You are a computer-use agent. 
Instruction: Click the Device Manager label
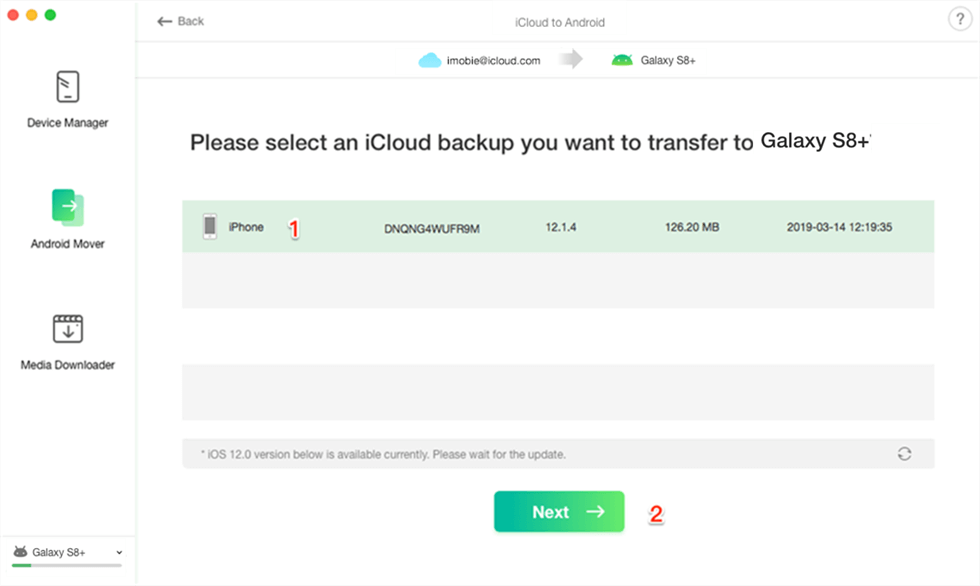coord(67,123)
